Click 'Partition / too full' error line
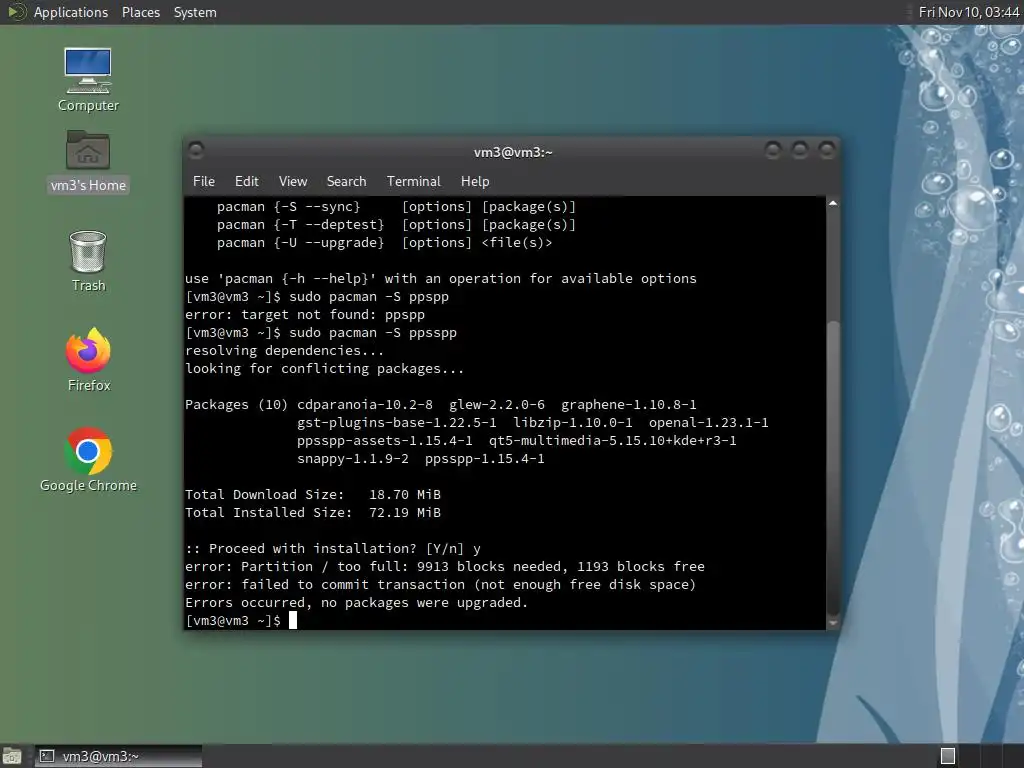 445,566
